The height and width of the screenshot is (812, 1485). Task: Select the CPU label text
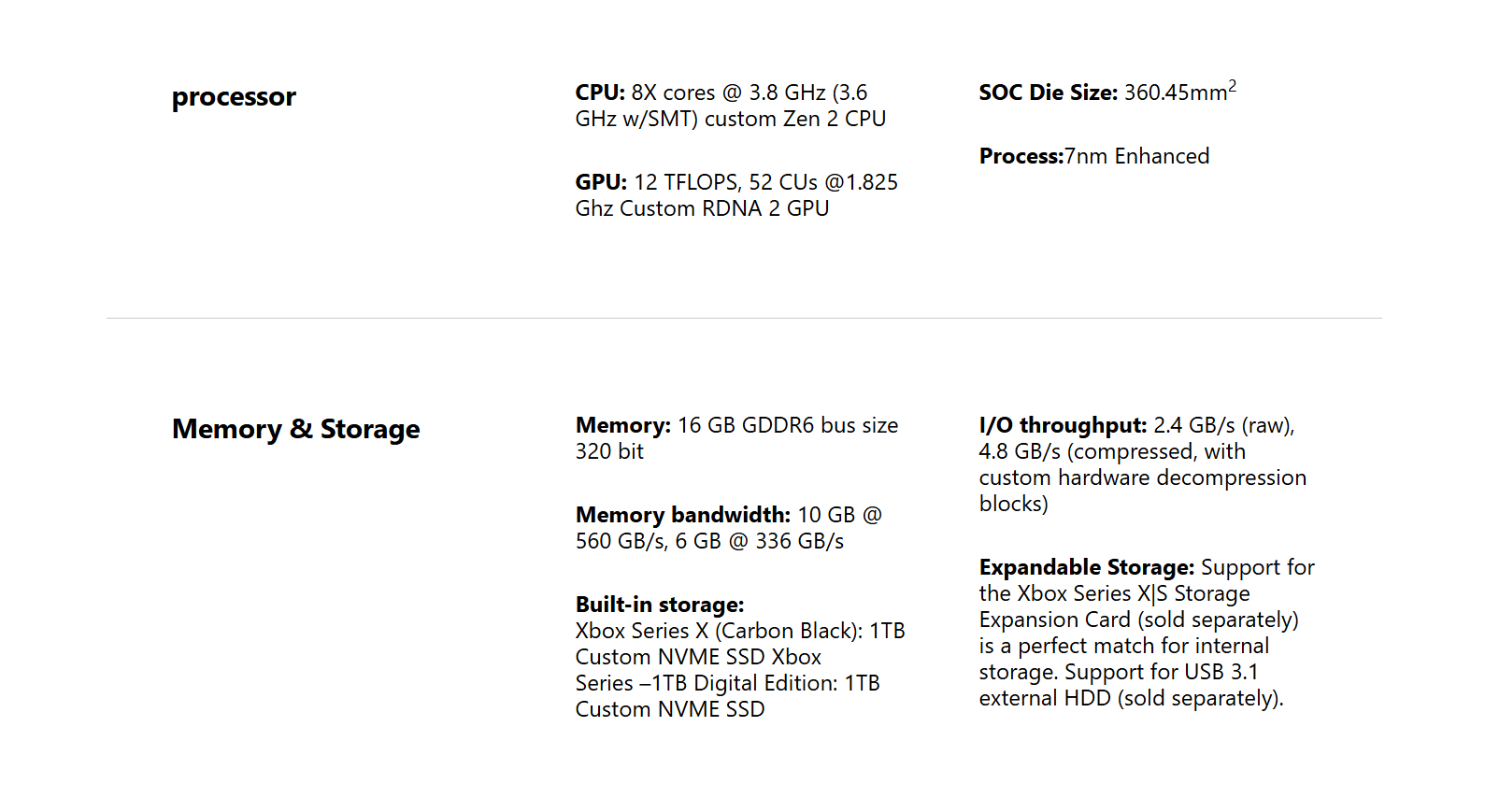click(600, 93)
